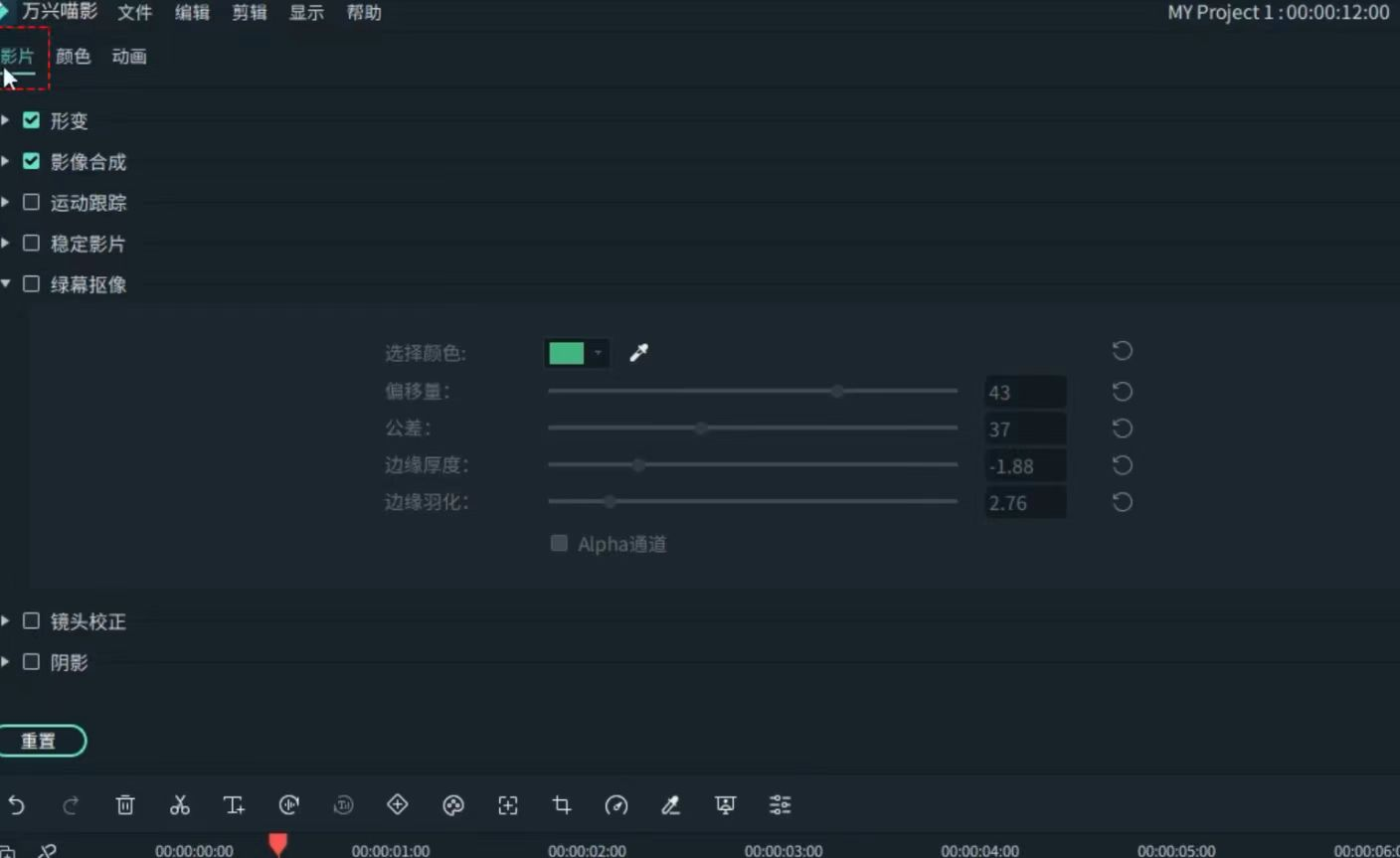The image size is (1400, 858).
Task: Switch to the 颜色 tab
Action: pos(74,56)
